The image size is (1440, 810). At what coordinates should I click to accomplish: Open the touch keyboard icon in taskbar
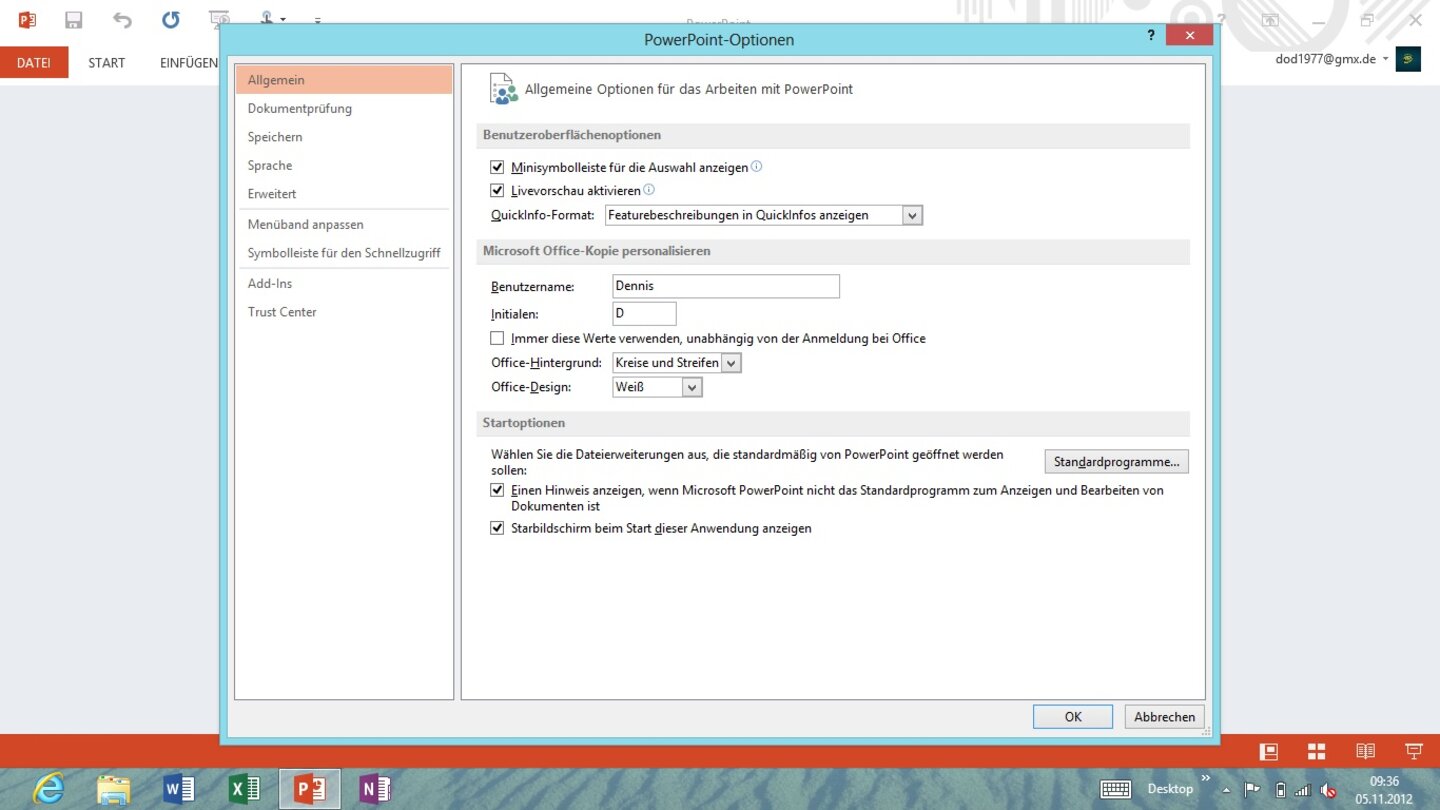click(1115, 789)
